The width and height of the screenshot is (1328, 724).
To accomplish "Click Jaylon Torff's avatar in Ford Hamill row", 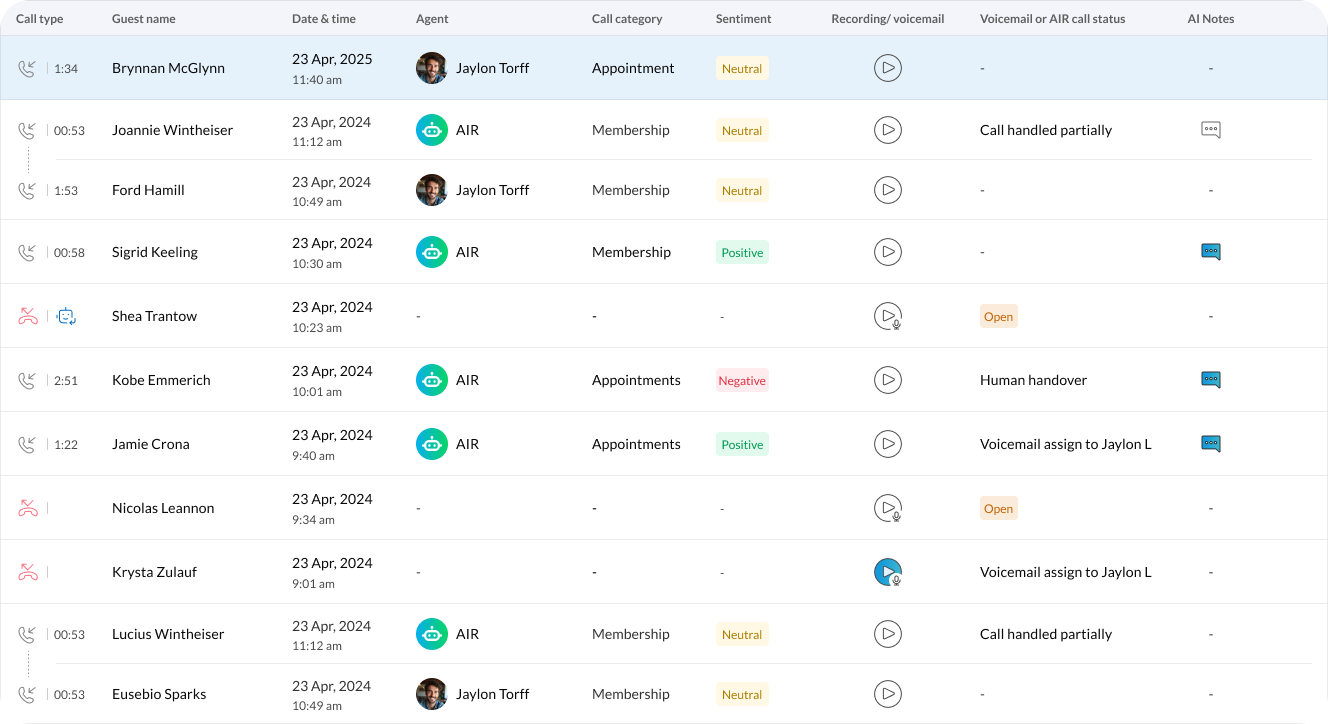I will pyautogui.click(x=431, y=190).
